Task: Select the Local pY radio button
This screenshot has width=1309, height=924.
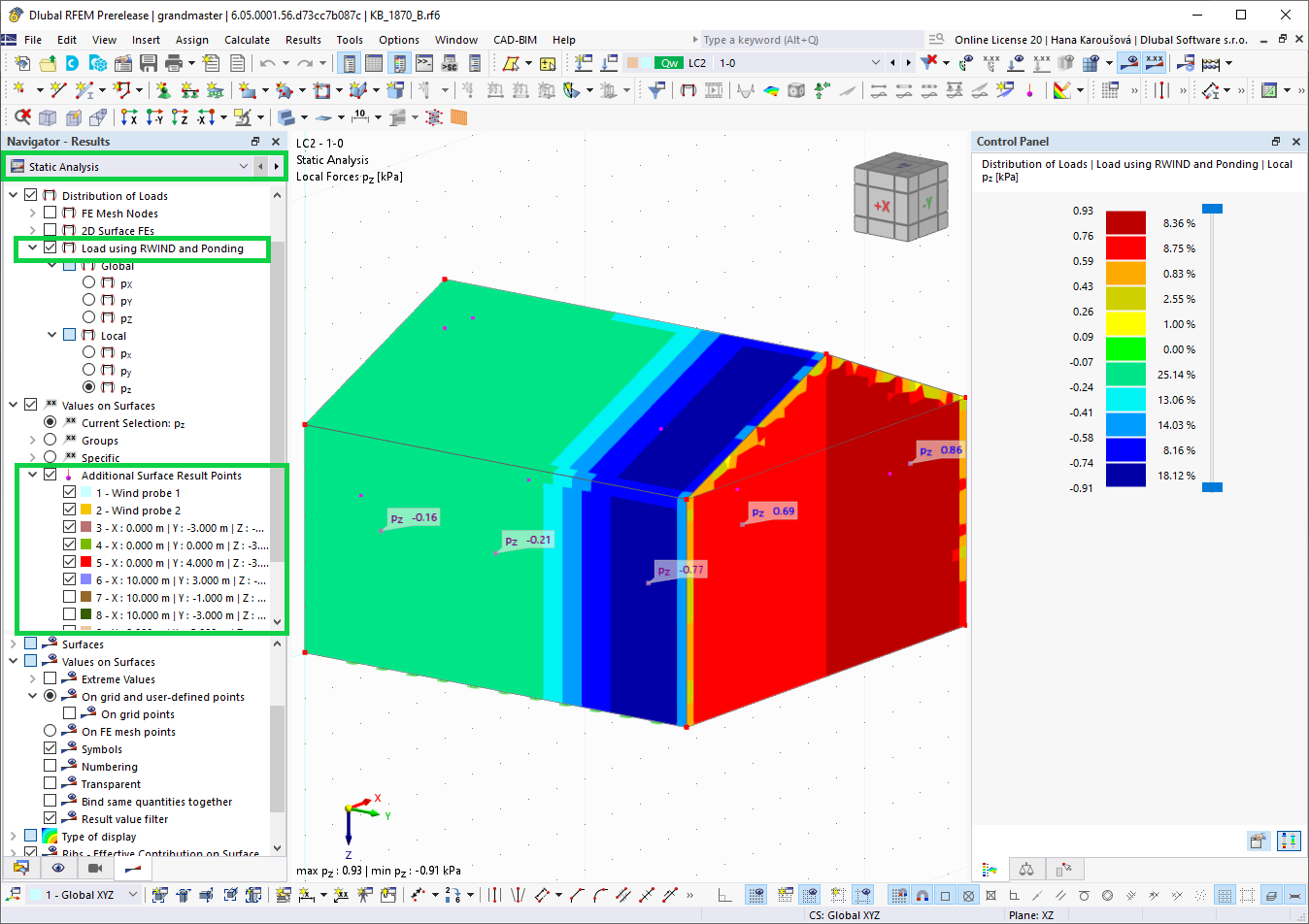Action: point(88,370)
